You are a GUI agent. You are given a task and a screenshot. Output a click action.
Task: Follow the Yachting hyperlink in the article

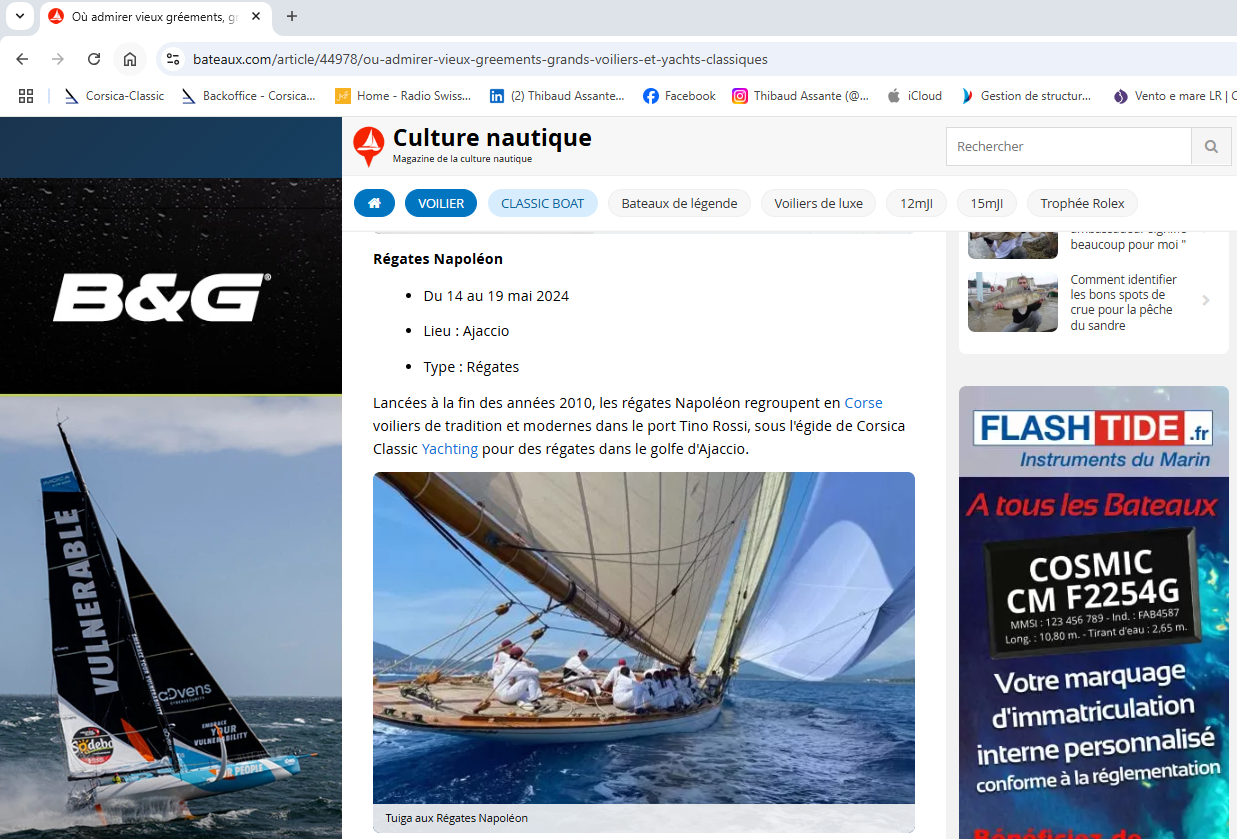[x=449, y=449]
